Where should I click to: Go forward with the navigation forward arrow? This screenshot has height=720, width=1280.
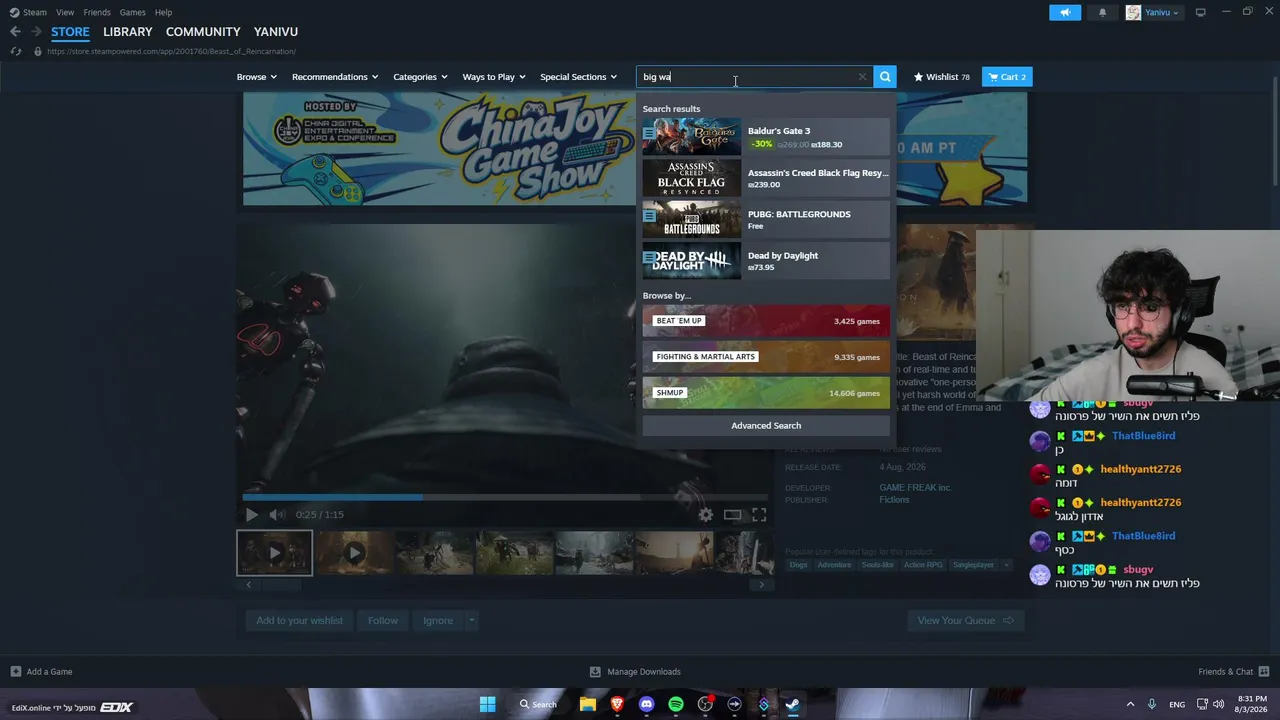pyautogui.click(x=36, y=32)
